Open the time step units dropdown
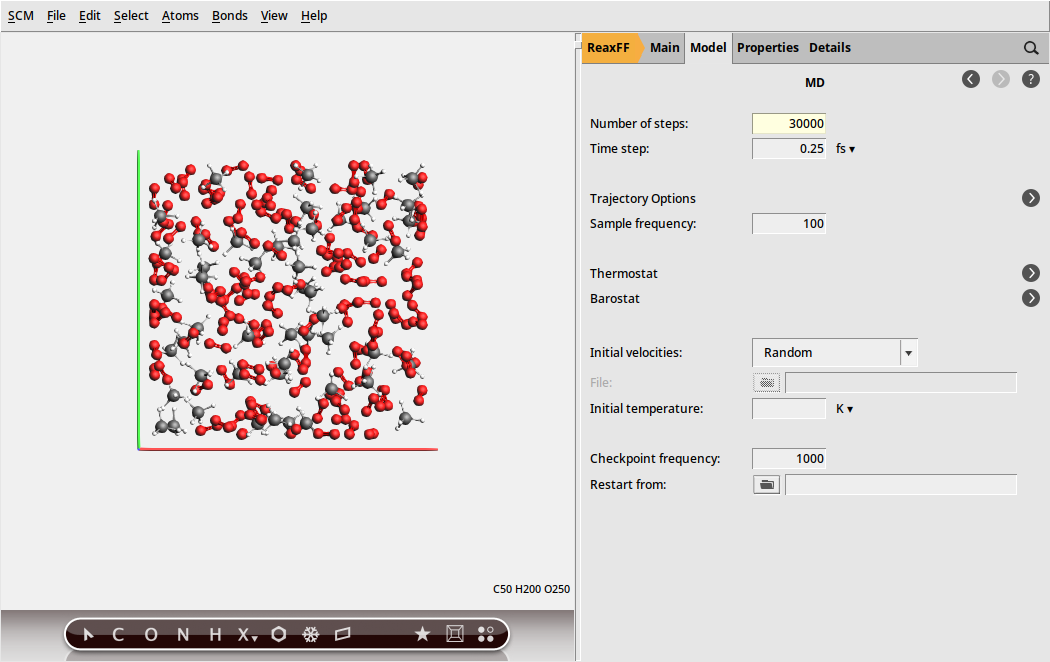 pos(845,147)
